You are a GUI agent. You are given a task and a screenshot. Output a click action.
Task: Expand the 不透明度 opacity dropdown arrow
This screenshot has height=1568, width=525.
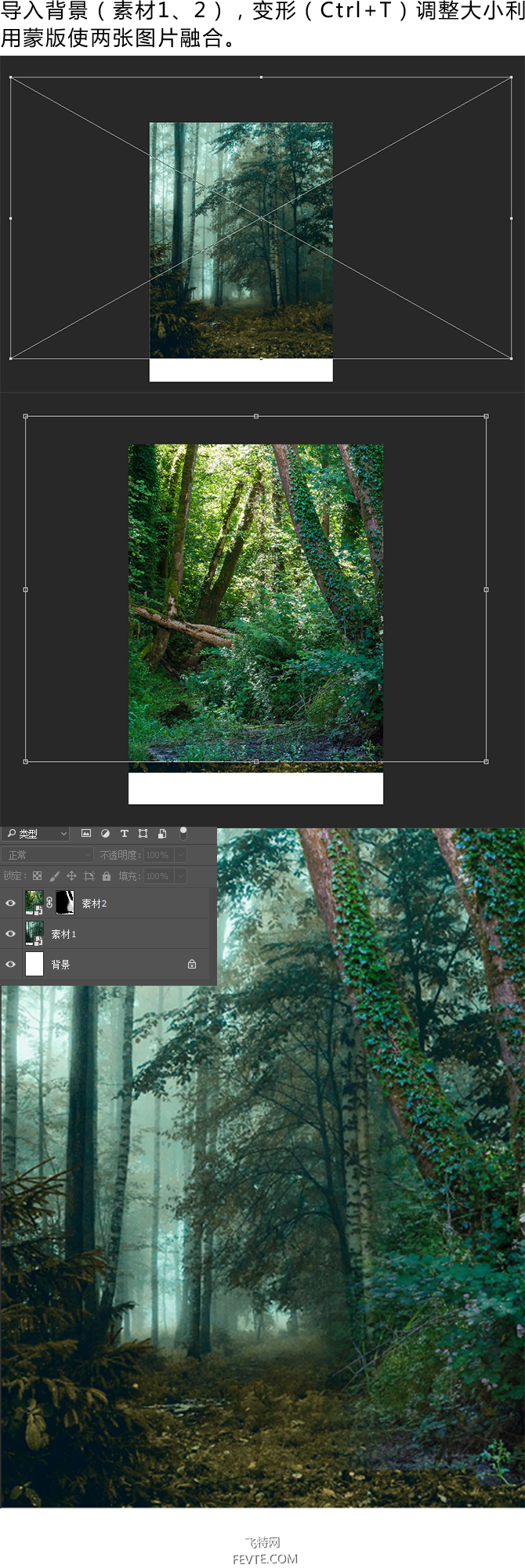pyautogui.click(x=180, y=855)
